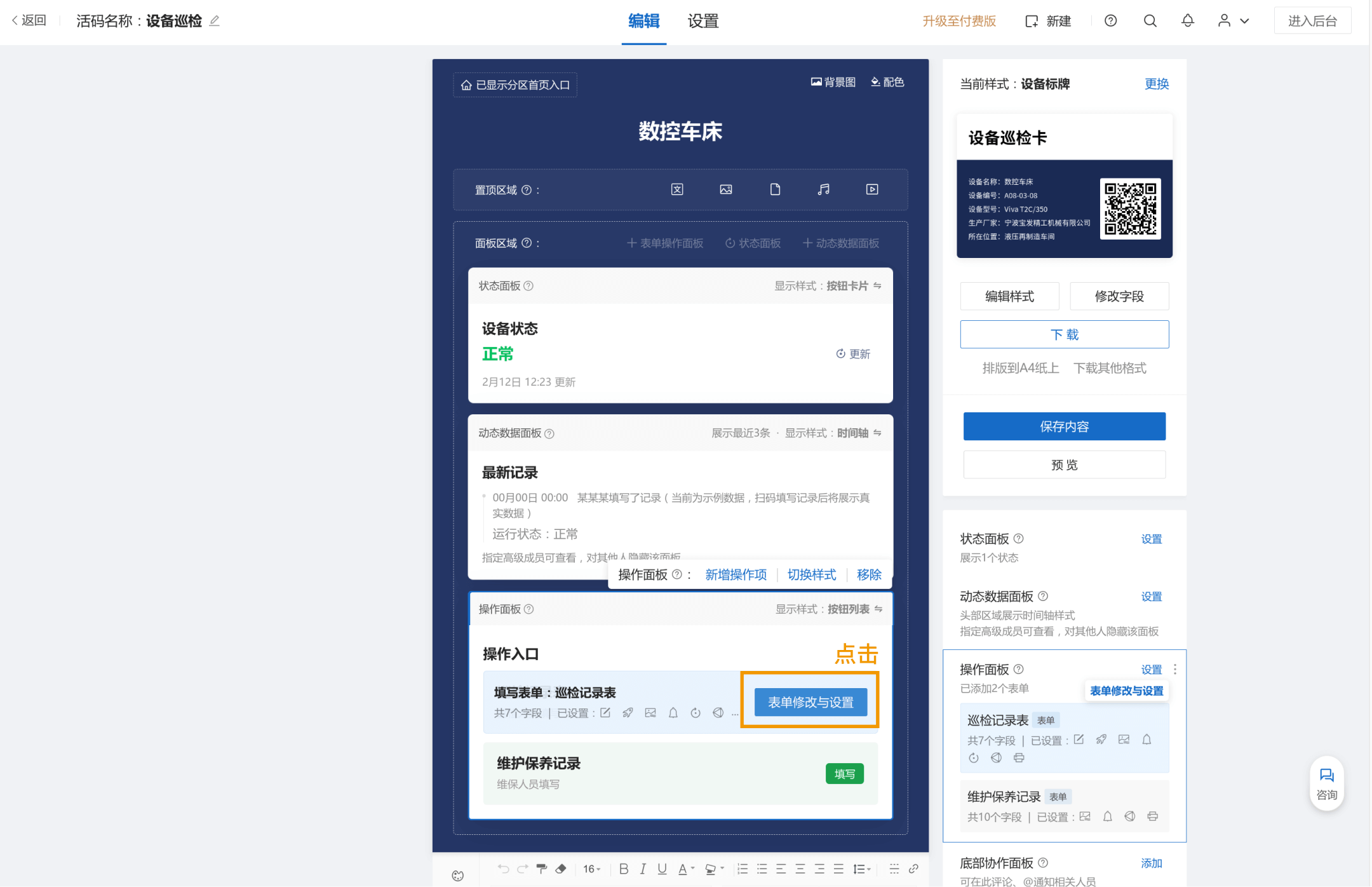1372x887 pixels.
Task: Insert an image in the 置顶区域
Action: (x=726, y=189)
